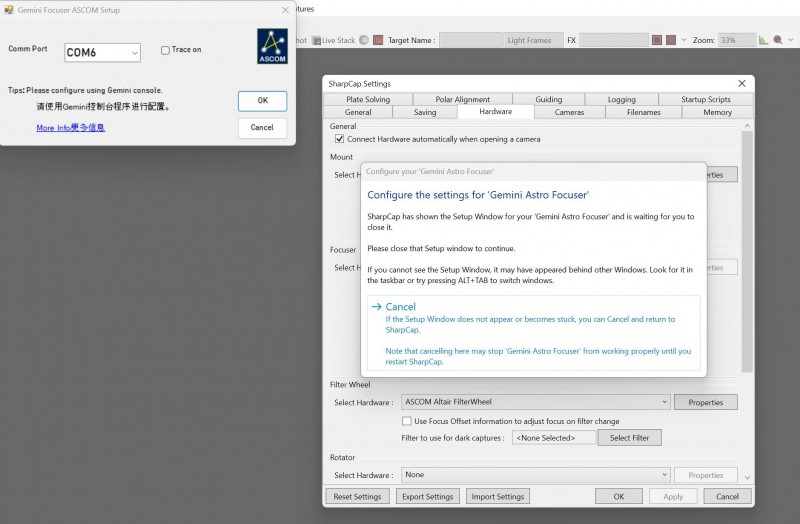Click the second red FX icon after the FX field
The image size is (800, 524).
point(671,40)
